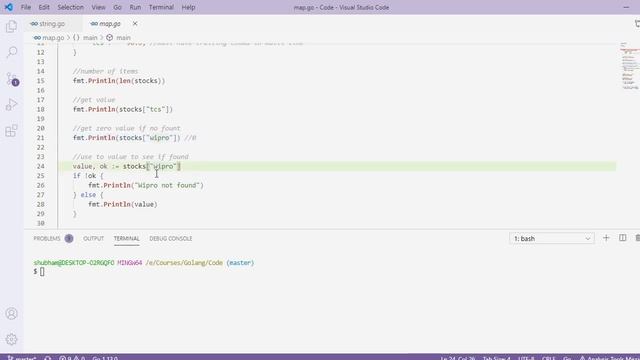The width and height of the screenshot is (640, 360).
Task: Open the Terminal menu
Action: pos(161,7)
